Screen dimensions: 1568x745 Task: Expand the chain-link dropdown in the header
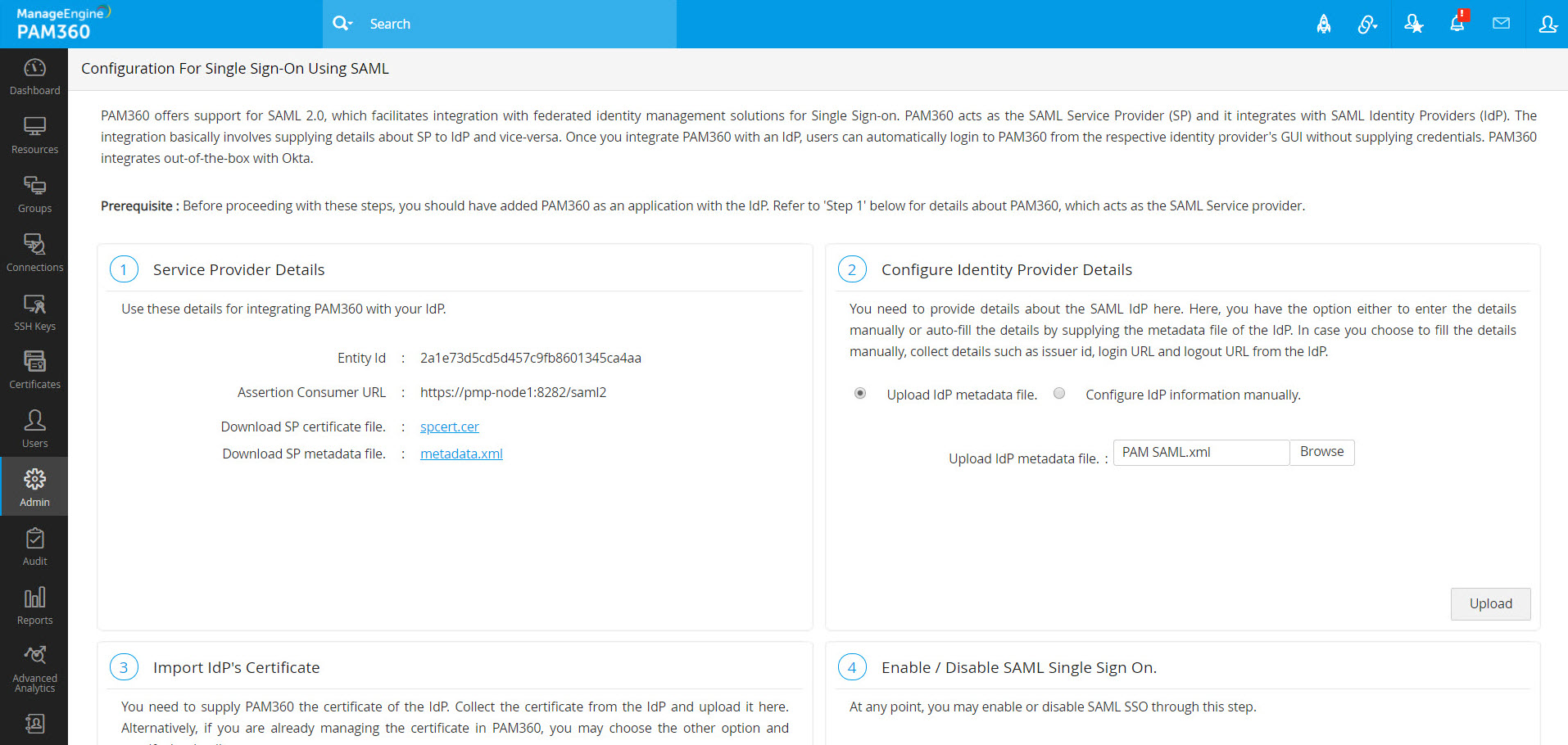(1367, 25)
